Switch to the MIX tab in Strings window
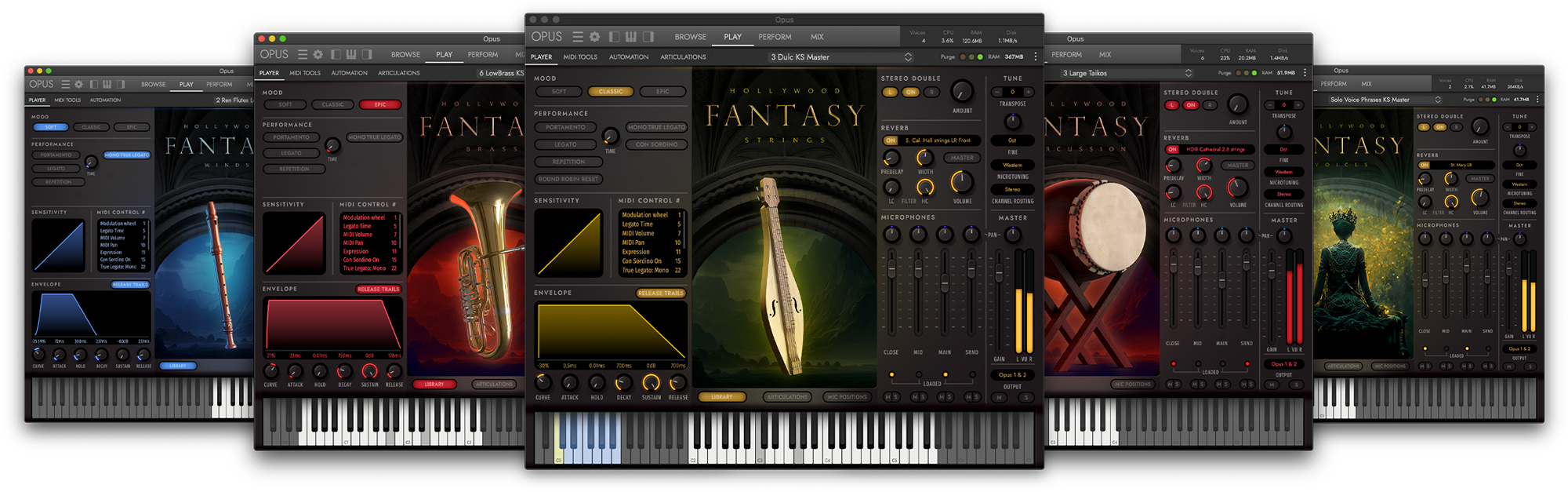 point(817,37)
